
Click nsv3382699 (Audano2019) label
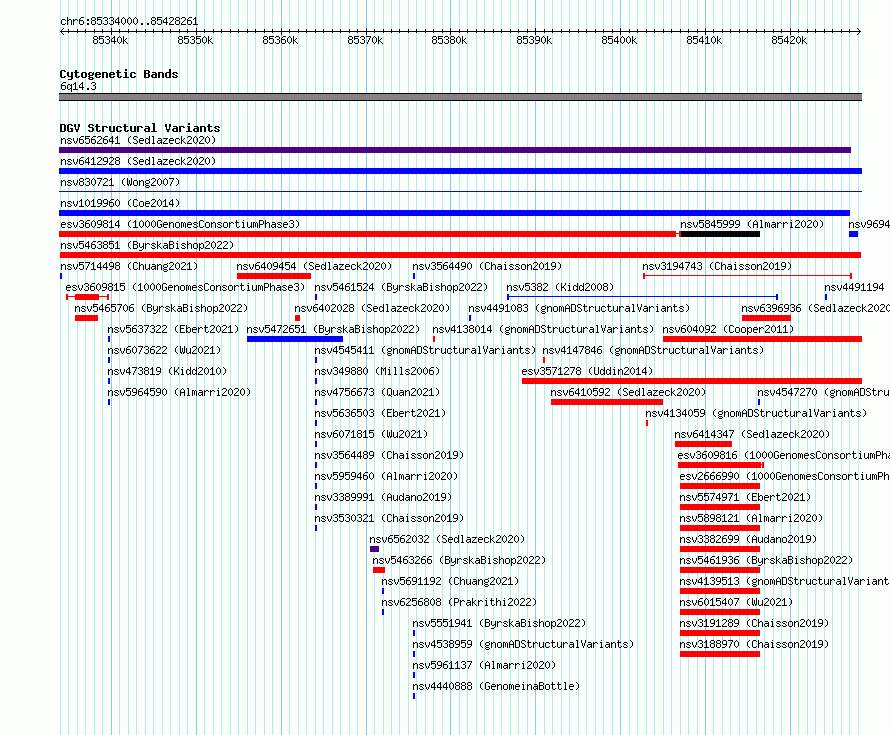pos(748,539)
